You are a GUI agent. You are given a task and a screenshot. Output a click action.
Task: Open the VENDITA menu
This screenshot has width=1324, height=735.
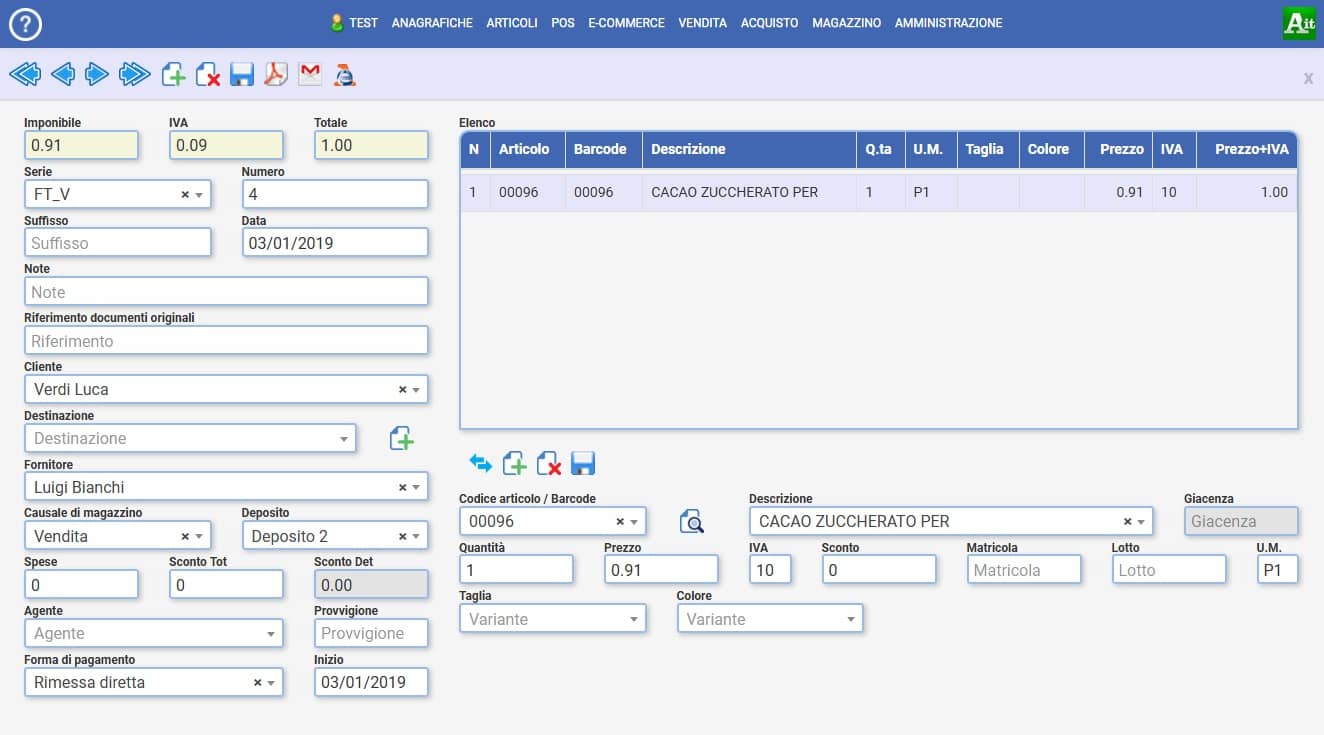(x=702, y=23)
